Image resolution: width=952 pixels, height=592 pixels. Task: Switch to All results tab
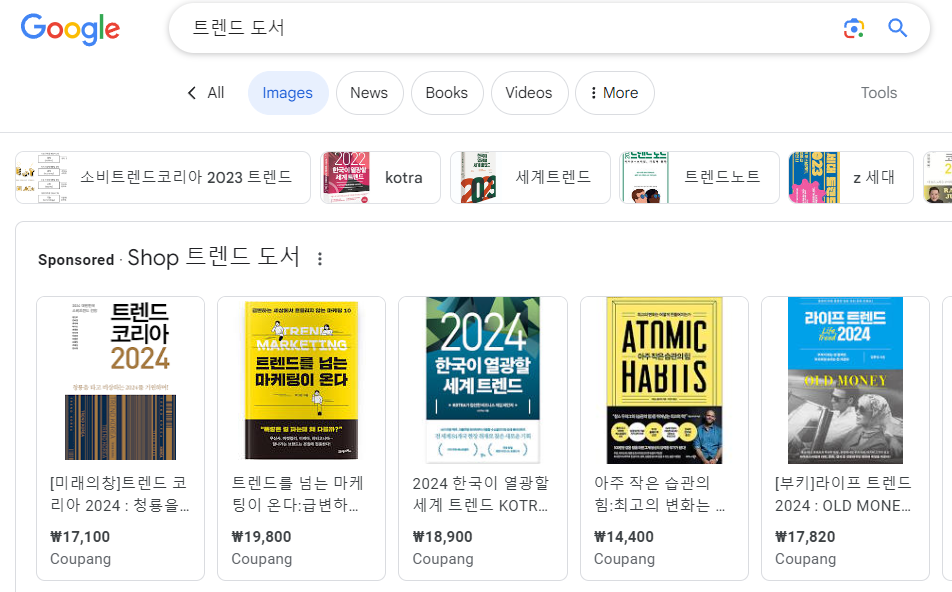[x=216, y=93]
